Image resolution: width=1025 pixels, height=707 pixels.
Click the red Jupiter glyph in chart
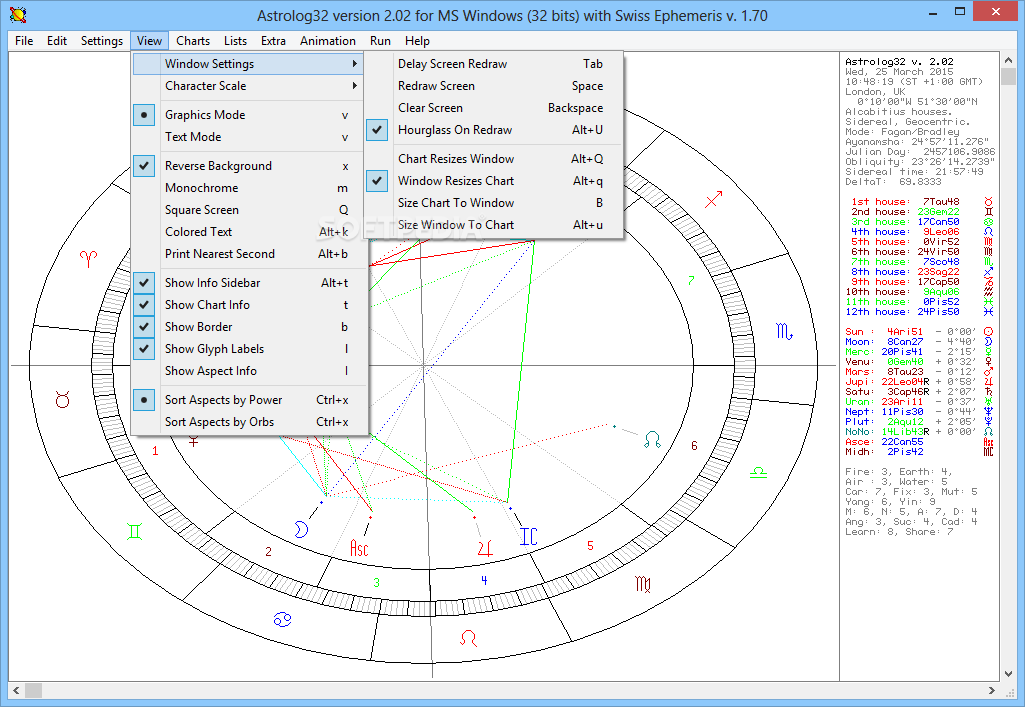pos(485,548)
